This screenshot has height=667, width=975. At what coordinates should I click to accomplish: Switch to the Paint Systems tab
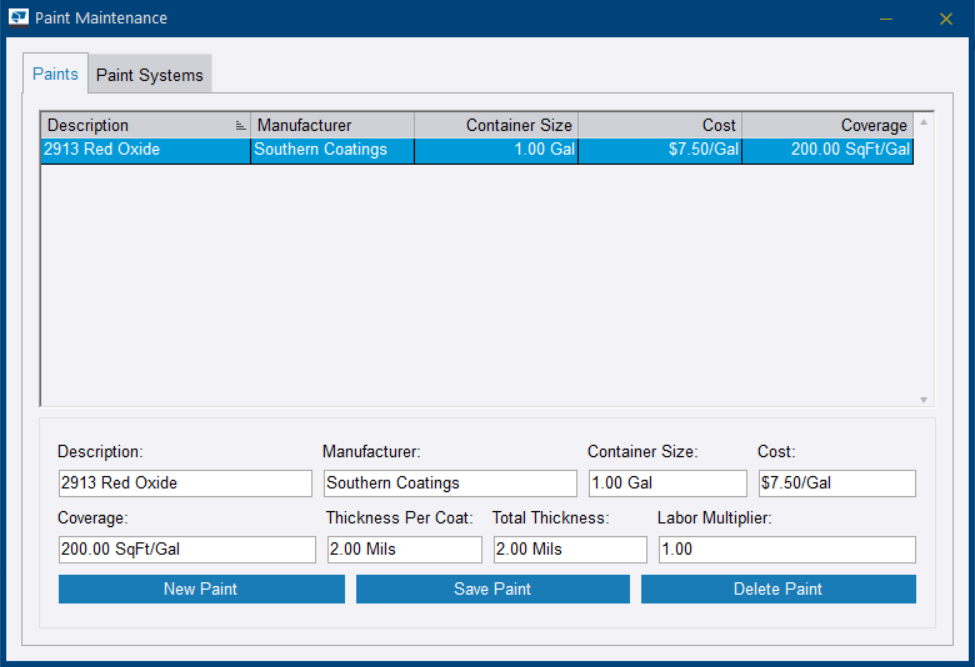pyautogui.click(x=149, y=75)
